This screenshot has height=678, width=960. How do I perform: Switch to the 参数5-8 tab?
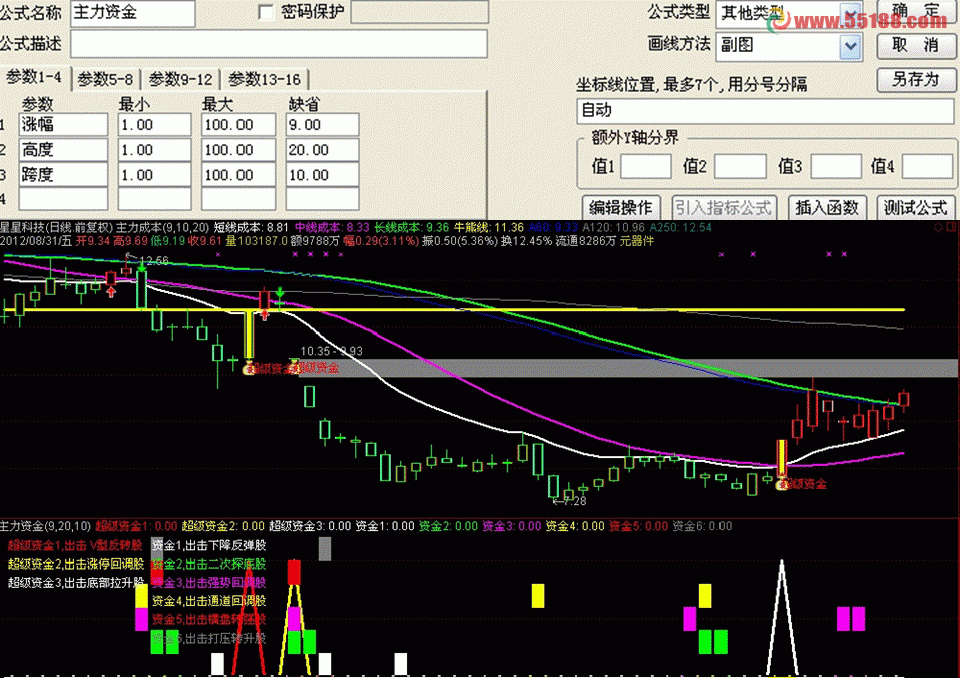pos(105,79)
